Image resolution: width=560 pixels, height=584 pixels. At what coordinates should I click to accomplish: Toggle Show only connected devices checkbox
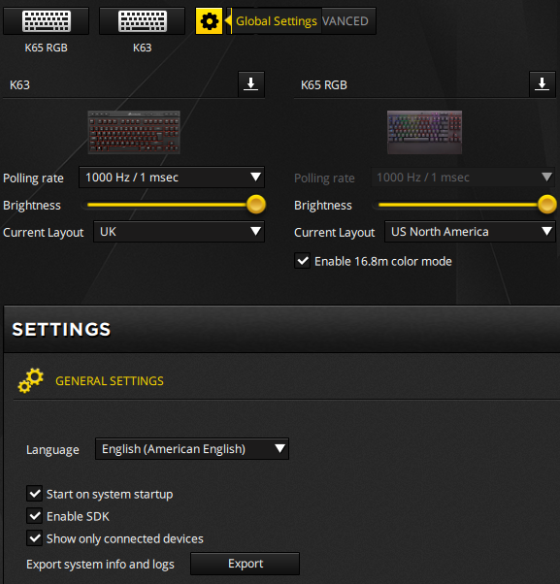click(x=35, y=539)
